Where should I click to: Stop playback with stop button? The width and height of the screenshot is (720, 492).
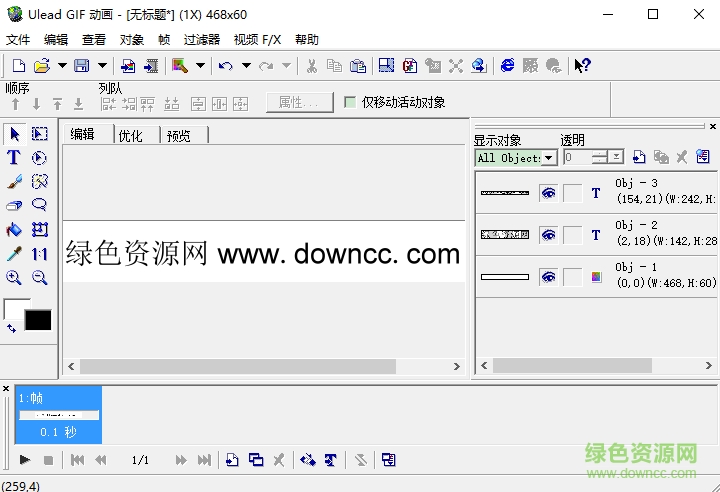48,460
